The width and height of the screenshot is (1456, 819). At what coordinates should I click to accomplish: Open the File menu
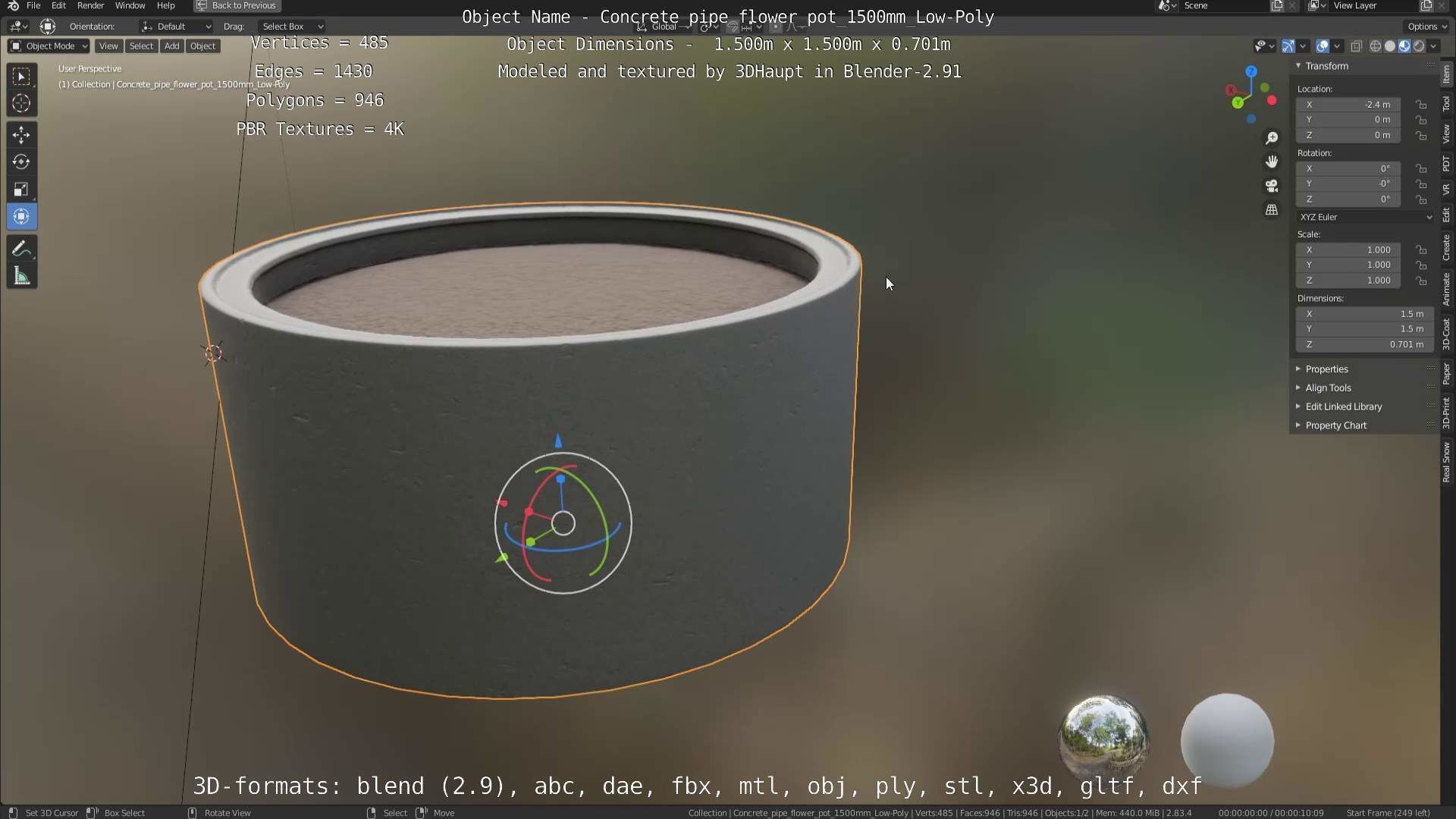tap(33, 5)
